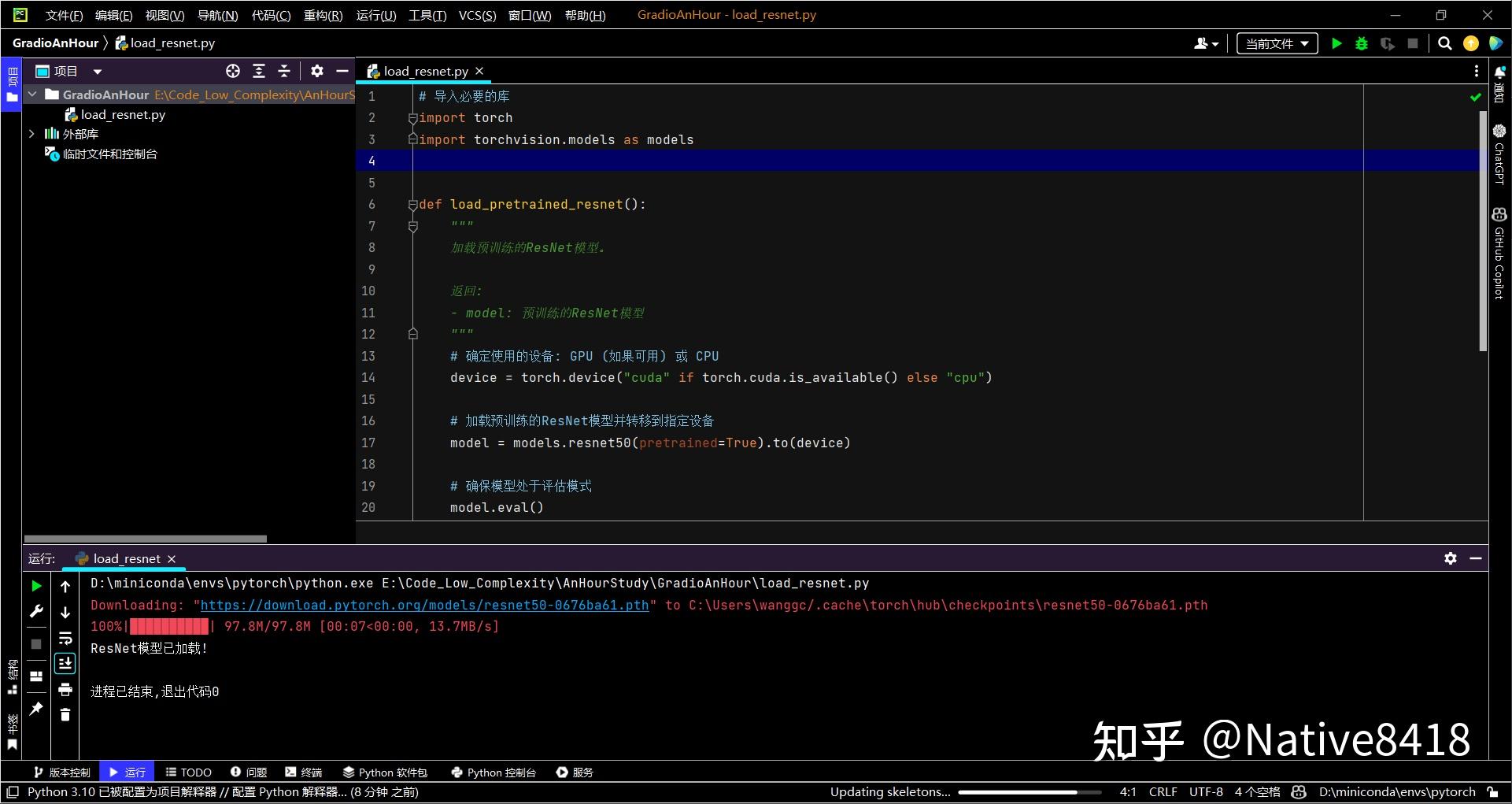
Task: Expand the 外部库 external libraries node
Action: pyautogui.click(x=32, y=134)
